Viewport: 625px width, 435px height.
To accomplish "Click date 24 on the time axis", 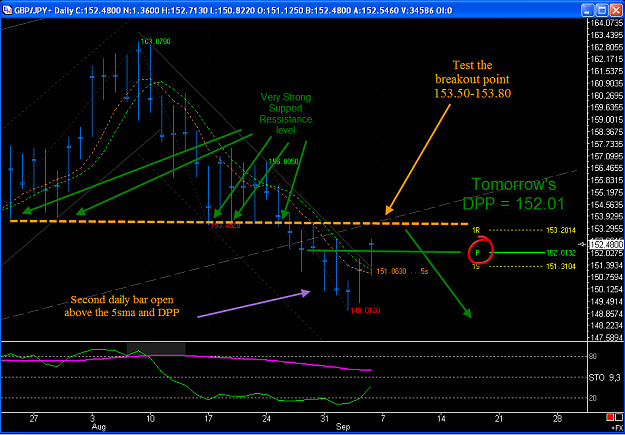I will [x=267, y=417].
